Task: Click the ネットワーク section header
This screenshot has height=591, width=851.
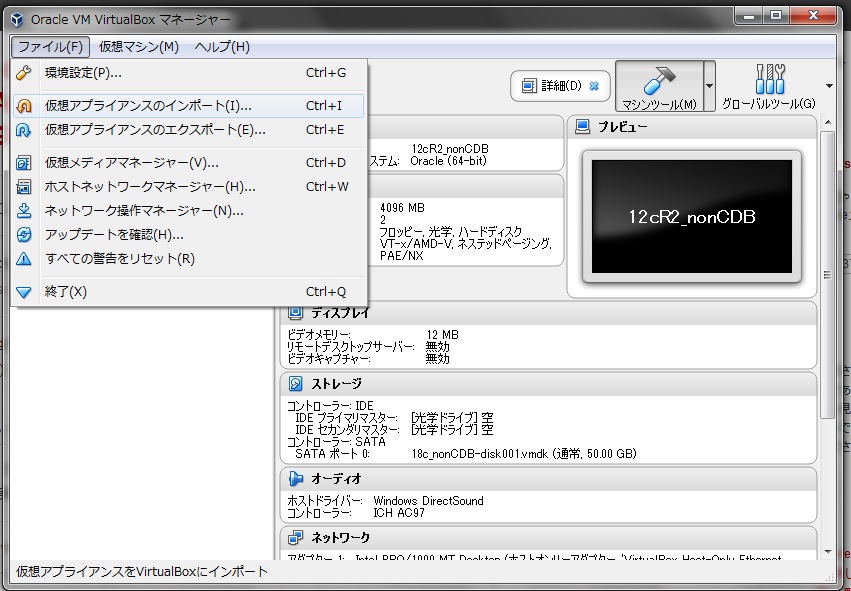Action: 548,538
